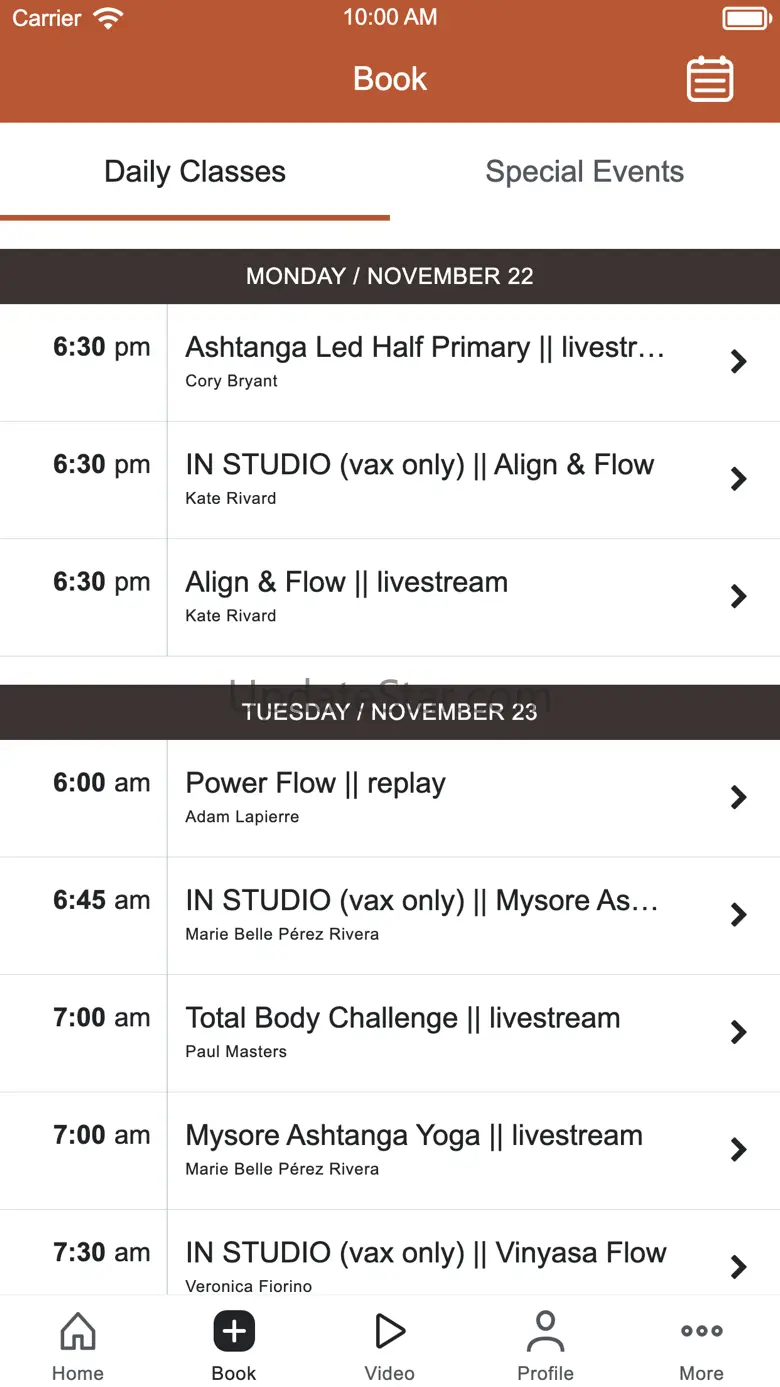Tap the Book plus icon
780x1387 pixels.
point(234,1332)
